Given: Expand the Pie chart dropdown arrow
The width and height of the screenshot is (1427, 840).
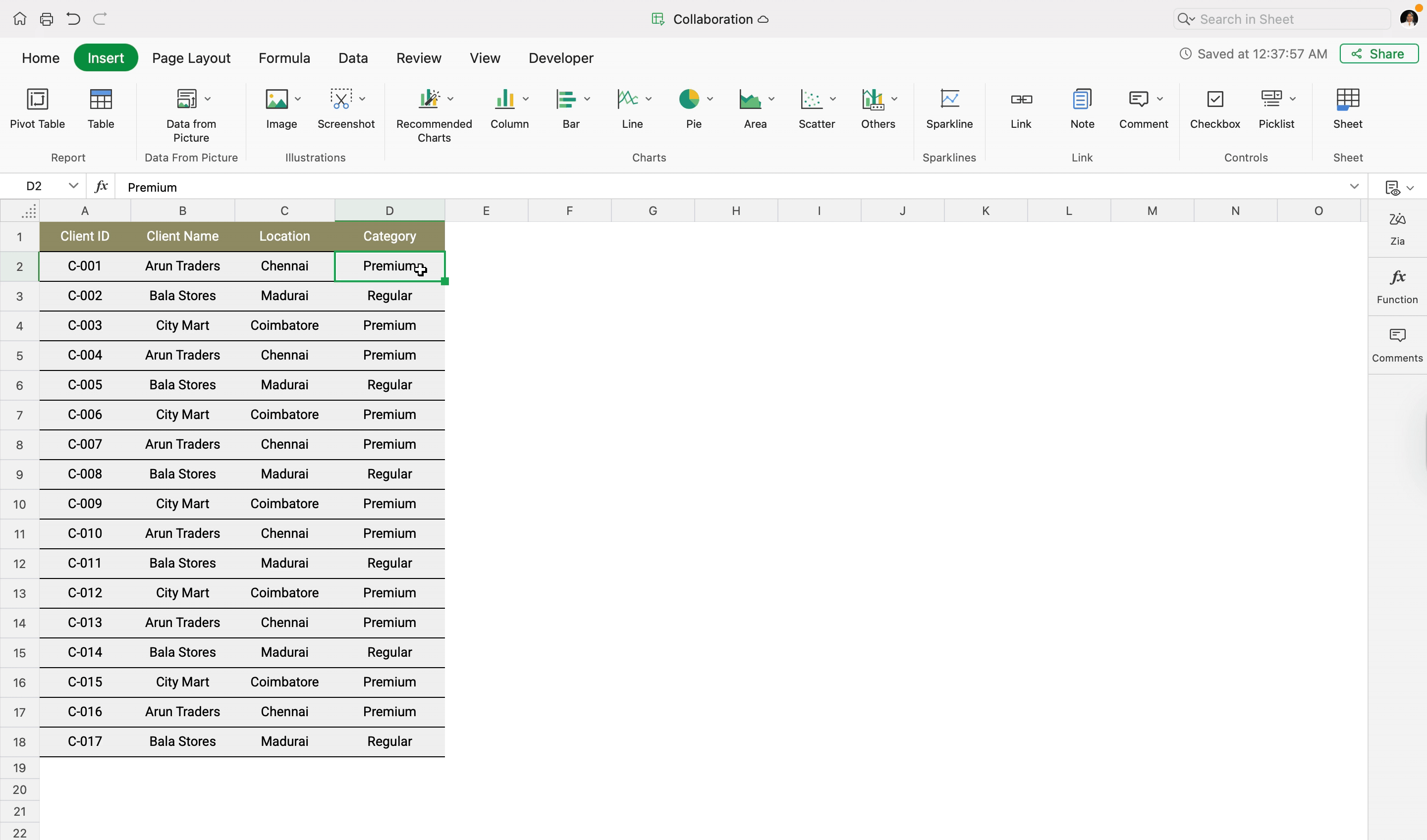Looking at the screenshot, I should pos(710,99).
